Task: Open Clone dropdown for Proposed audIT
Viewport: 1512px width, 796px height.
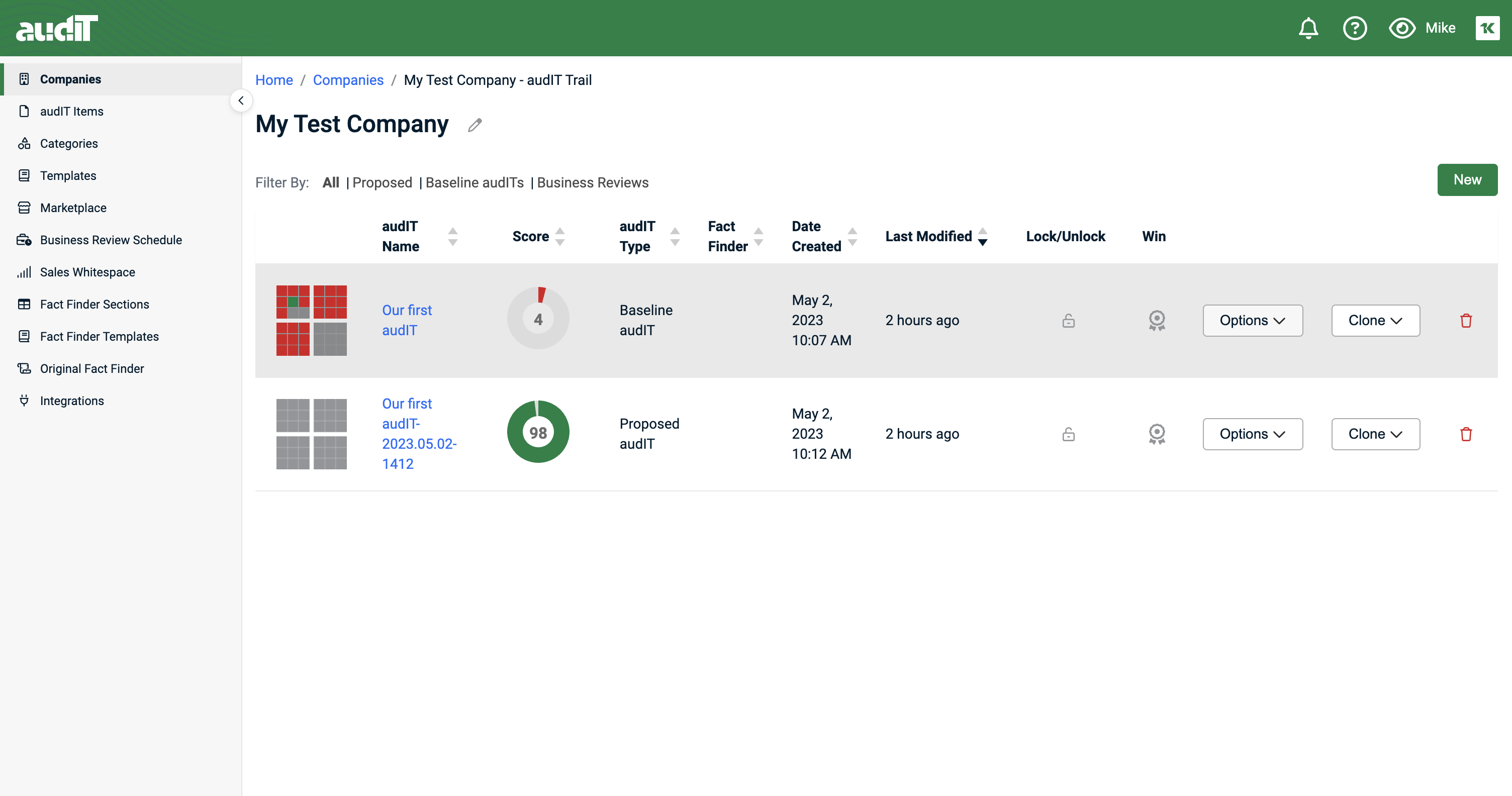Action: [x=1375, y=434]
